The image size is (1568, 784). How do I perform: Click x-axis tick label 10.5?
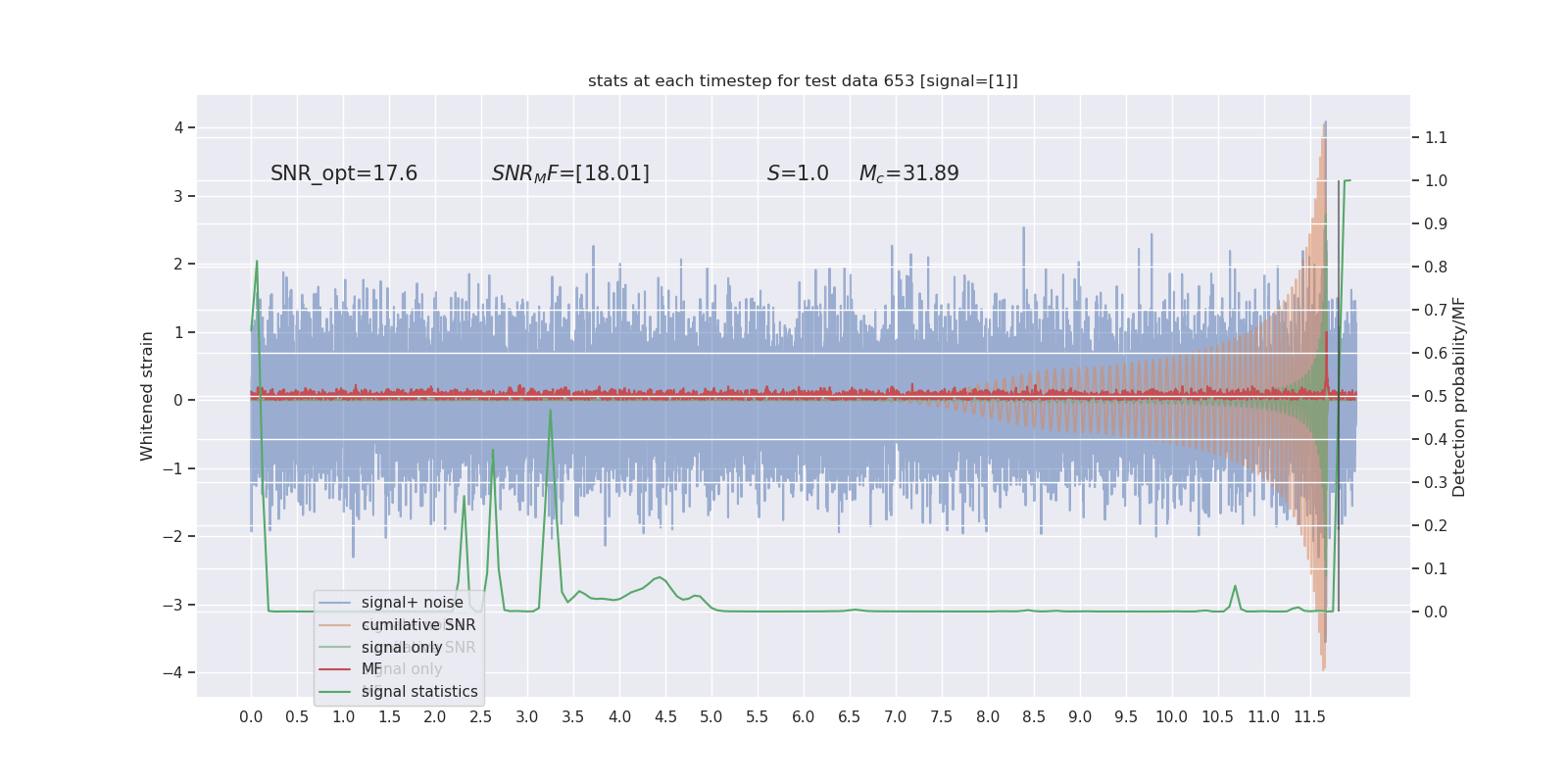1218,717
